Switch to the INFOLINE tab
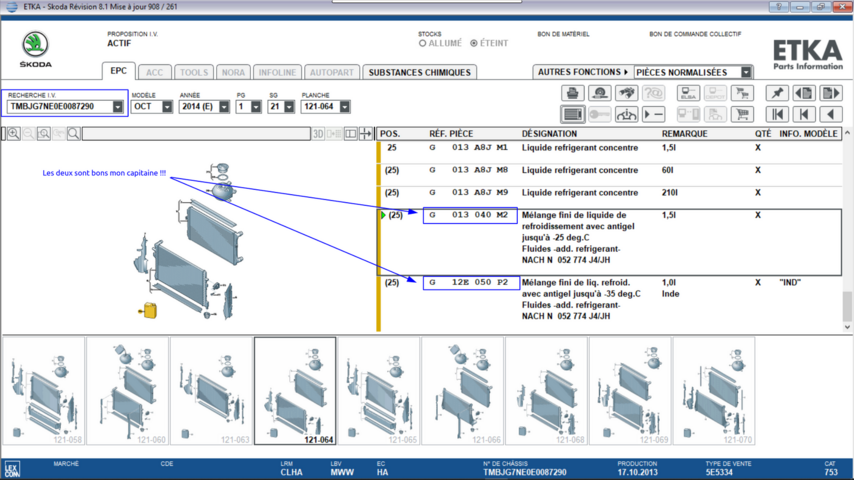This screenshot has width=854, height=480. point(277,72)
